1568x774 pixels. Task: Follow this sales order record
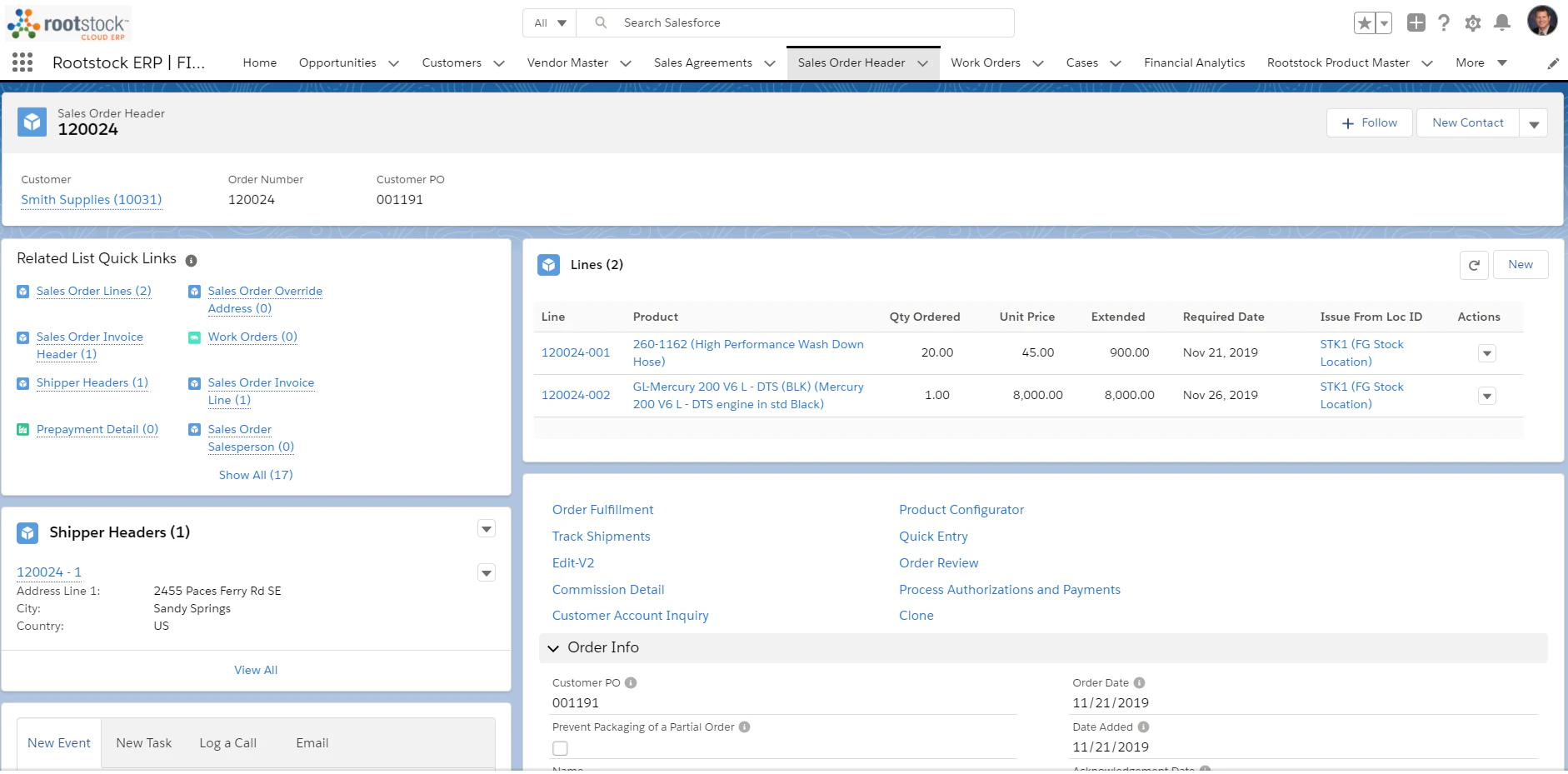1368,122
